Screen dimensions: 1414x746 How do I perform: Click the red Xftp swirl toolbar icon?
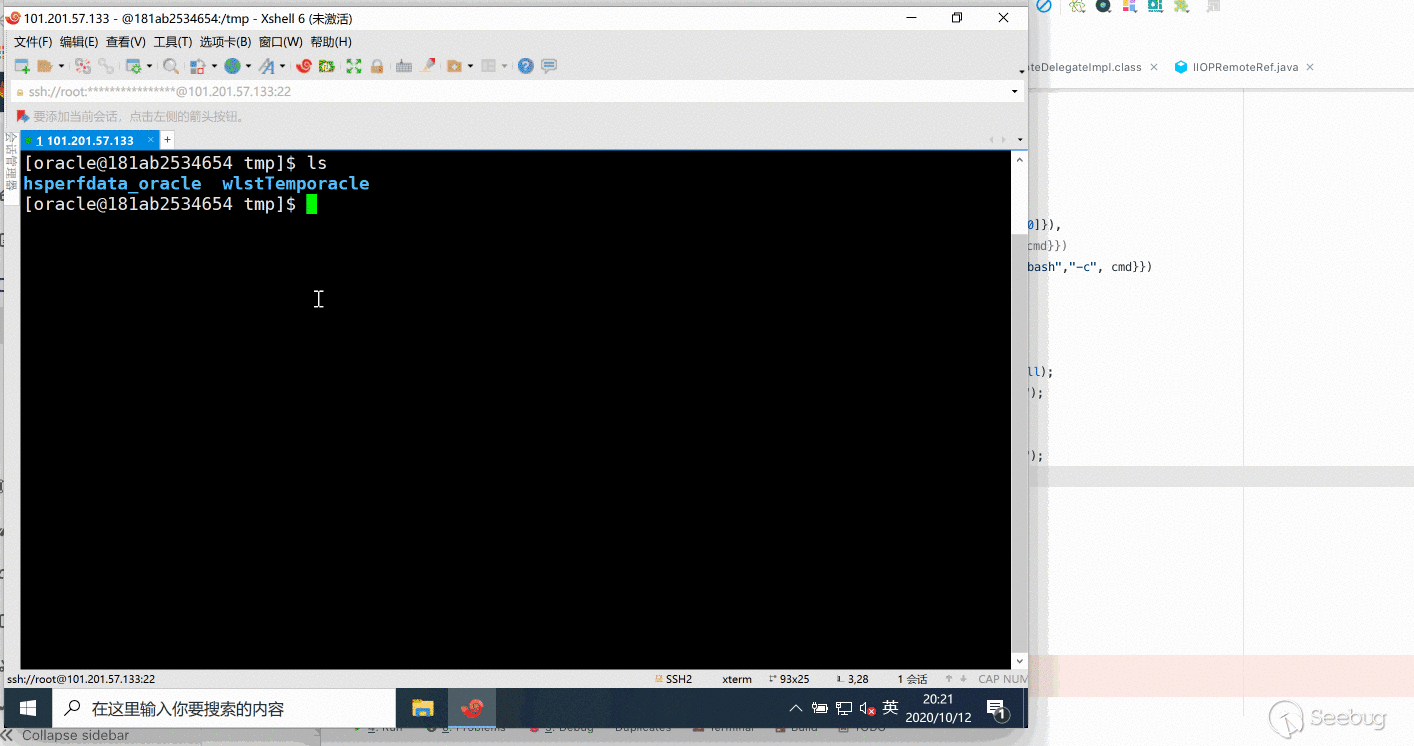(x=303, y=66)
